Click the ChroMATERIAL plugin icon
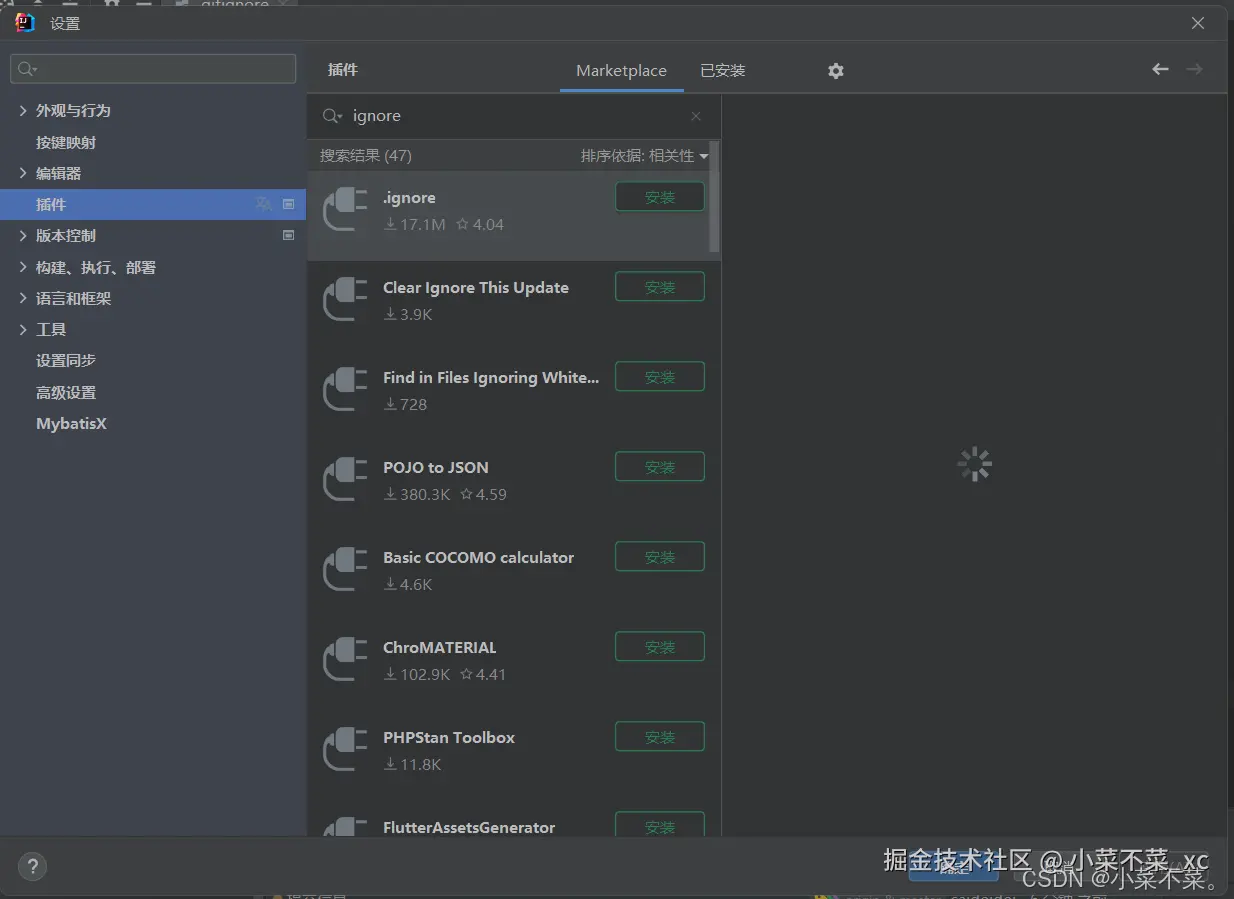The height and width of the screenshot is (899, 1234). tap(346, 660)
